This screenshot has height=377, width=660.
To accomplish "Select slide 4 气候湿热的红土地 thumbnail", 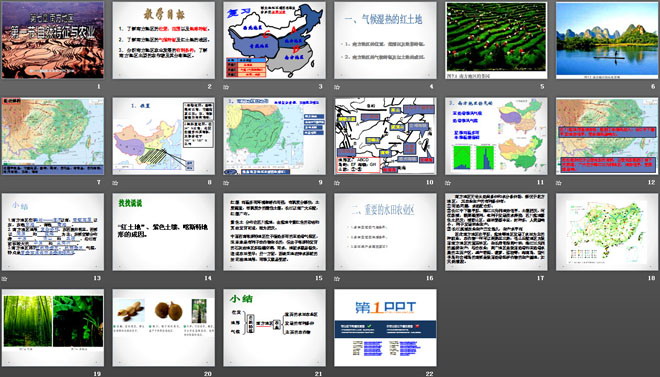I will click(386, 40).
